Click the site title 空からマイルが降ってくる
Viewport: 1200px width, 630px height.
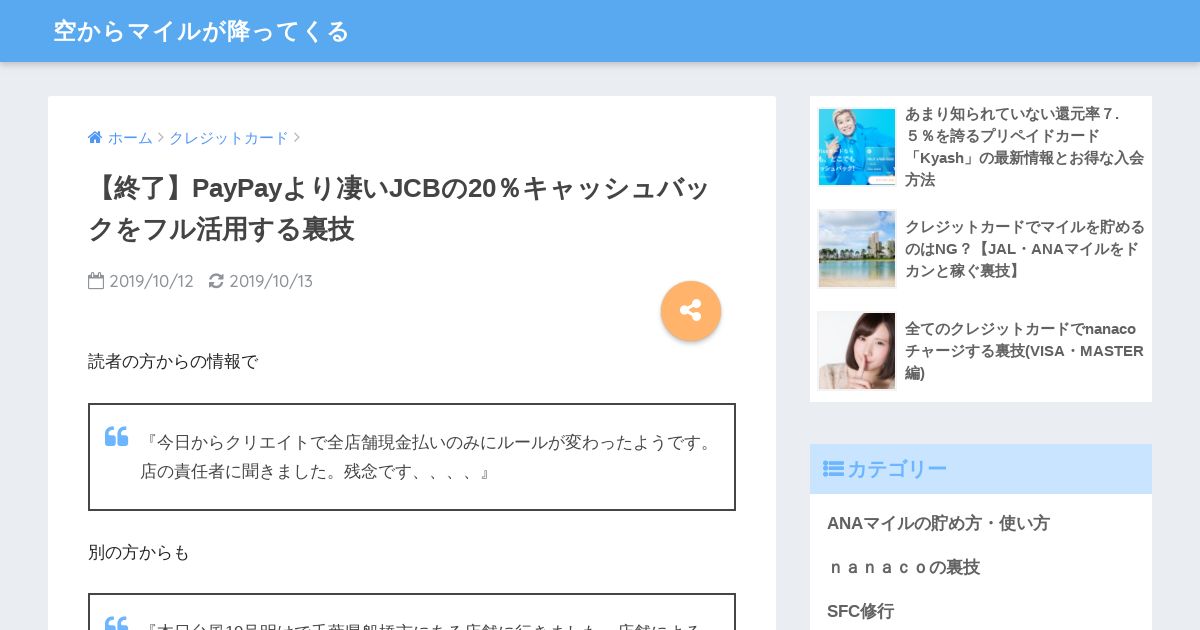[x=201, y=31]
